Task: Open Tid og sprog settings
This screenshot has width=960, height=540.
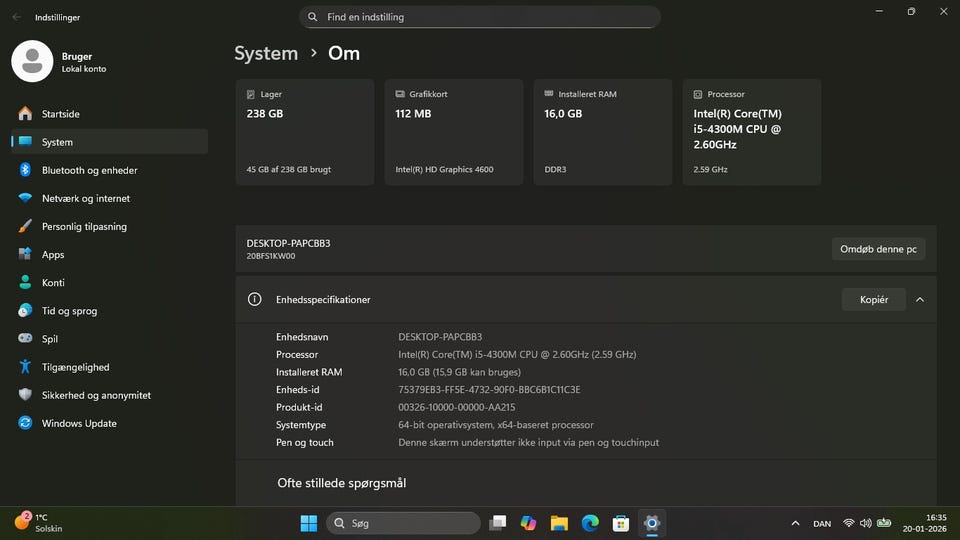Action: (x=69, y=311)
